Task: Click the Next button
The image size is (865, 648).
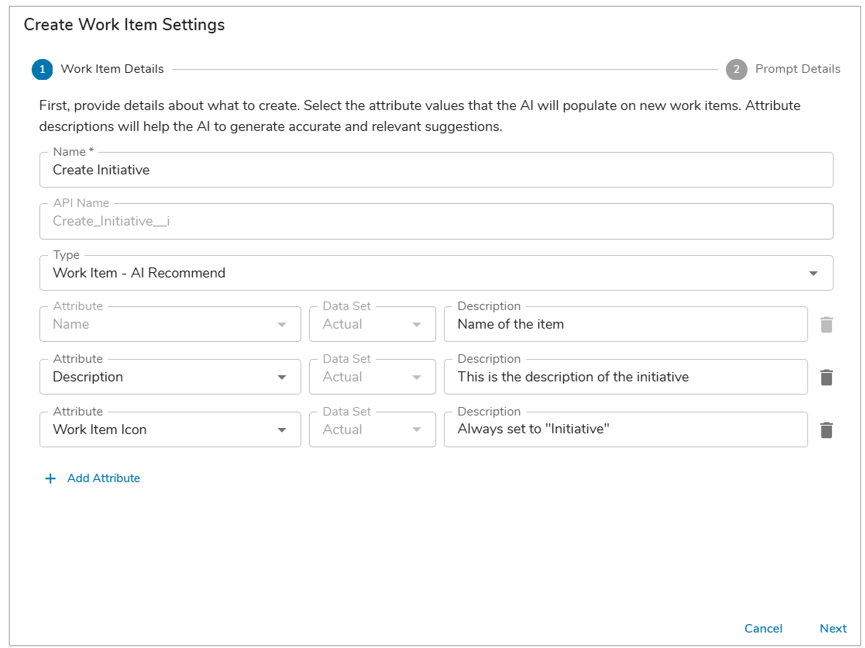Action: click(832, 628)
